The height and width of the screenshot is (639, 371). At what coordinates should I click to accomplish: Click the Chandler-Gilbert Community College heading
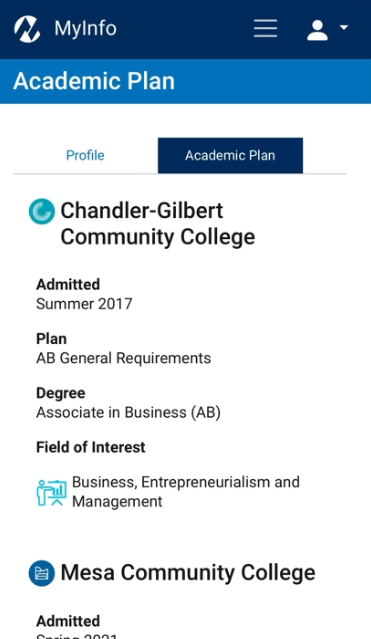[158, 224]
